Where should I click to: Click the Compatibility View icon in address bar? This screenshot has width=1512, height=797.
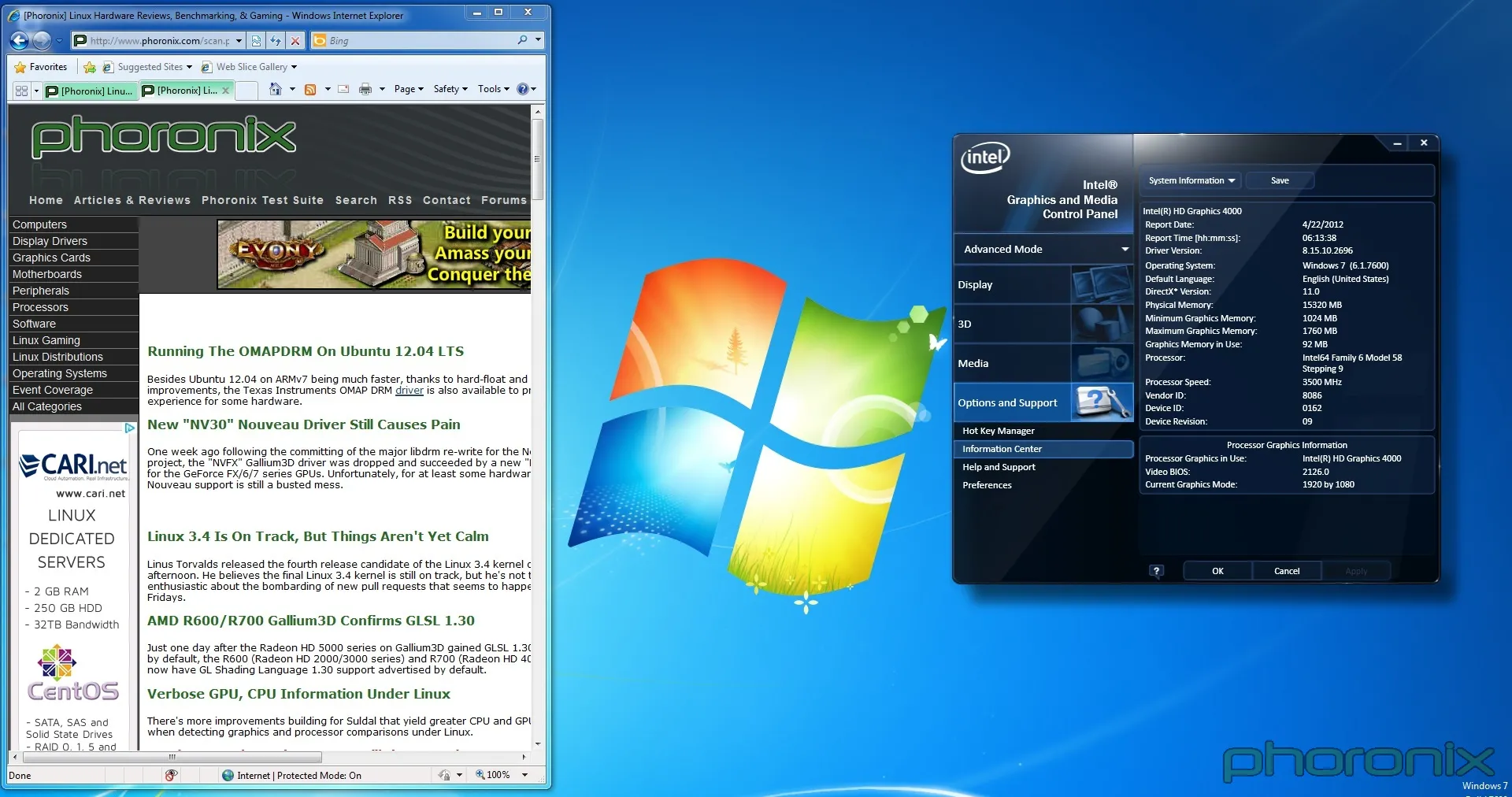(256, 40)
